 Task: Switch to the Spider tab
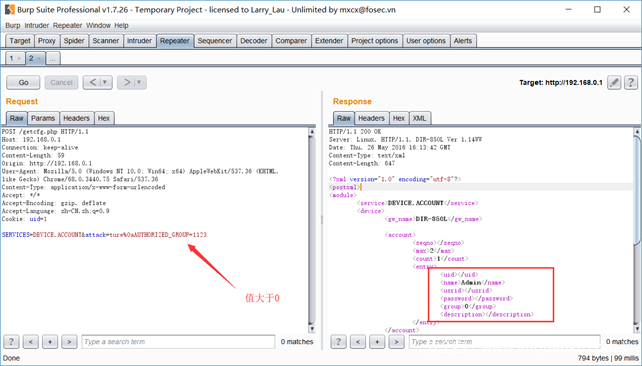[74, 41]
